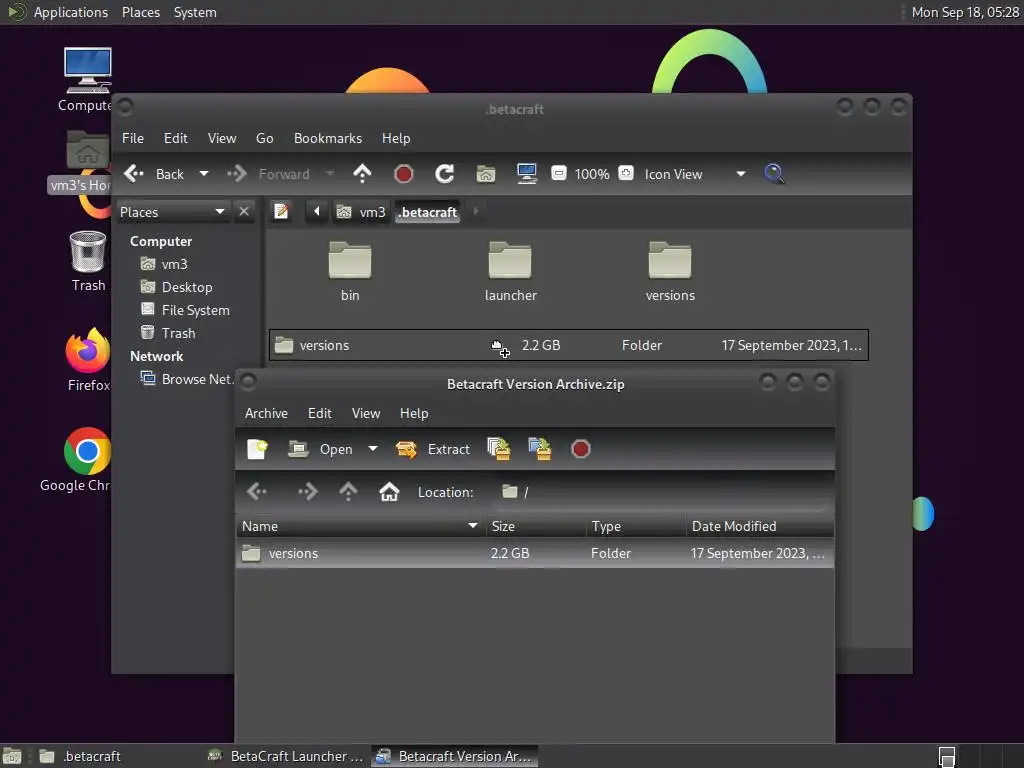This screenshot has height=768, width=1024.
Task: Click the red Stop icon in archive manager
Action: click(581, 449)
